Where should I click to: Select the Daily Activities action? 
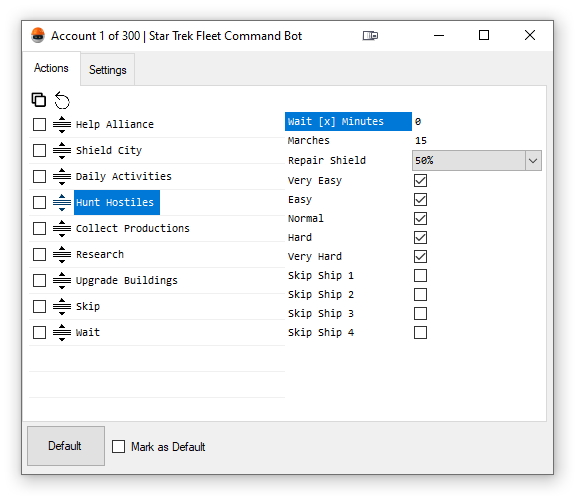(124, 177)
